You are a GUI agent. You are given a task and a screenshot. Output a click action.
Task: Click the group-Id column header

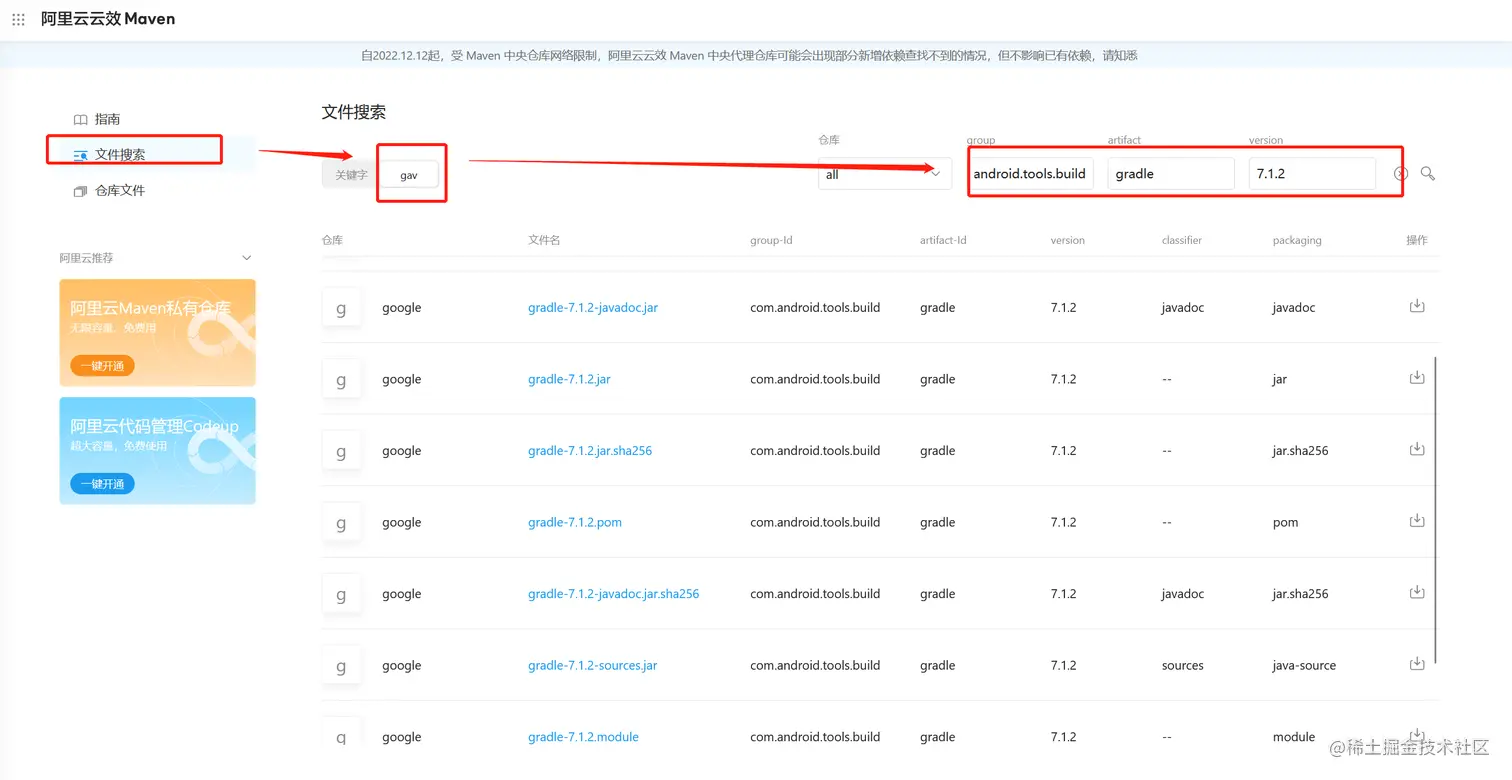click(x=771, y=240)
